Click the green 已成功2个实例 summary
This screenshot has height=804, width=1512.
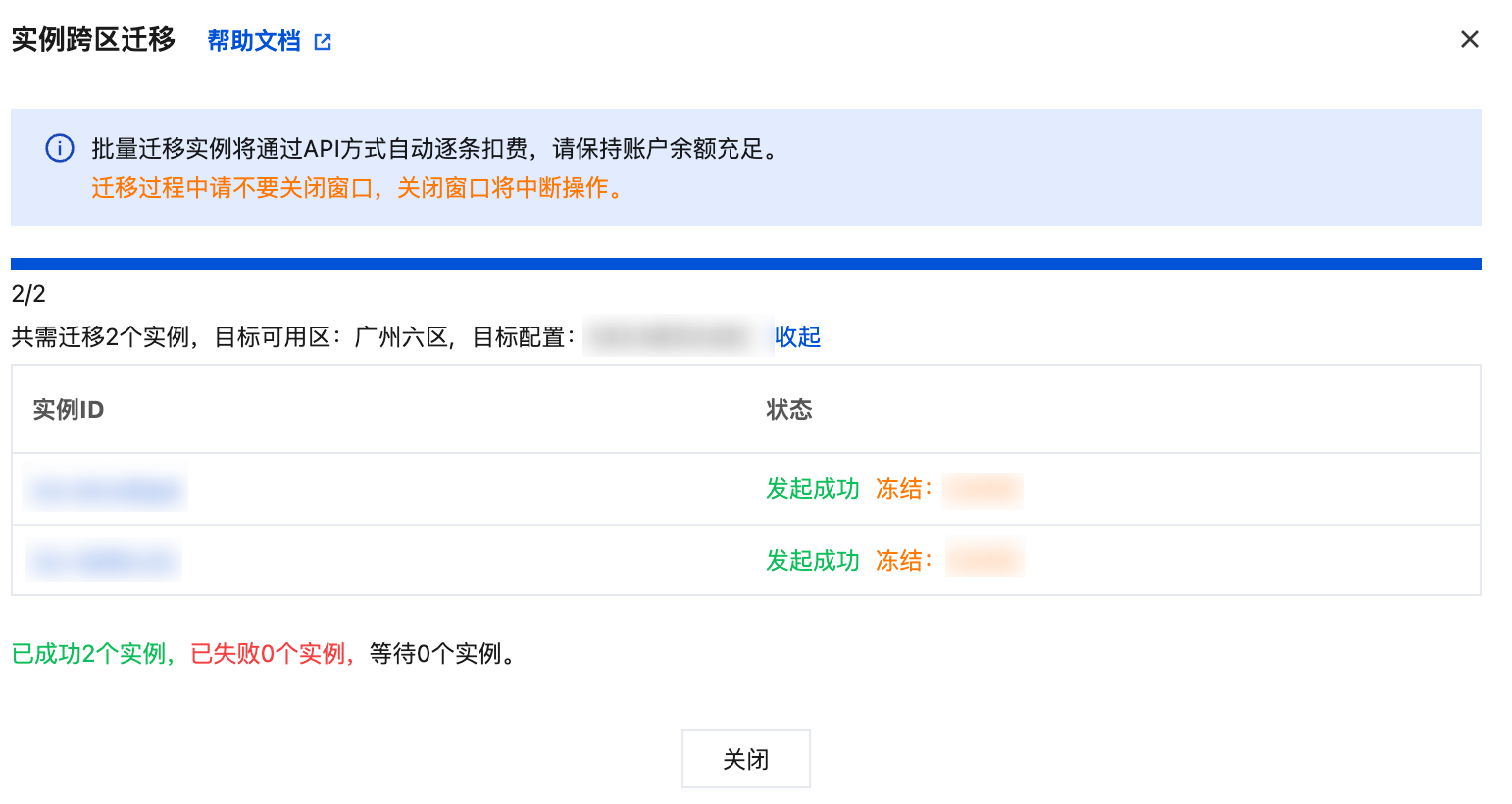tap(92, 654)
